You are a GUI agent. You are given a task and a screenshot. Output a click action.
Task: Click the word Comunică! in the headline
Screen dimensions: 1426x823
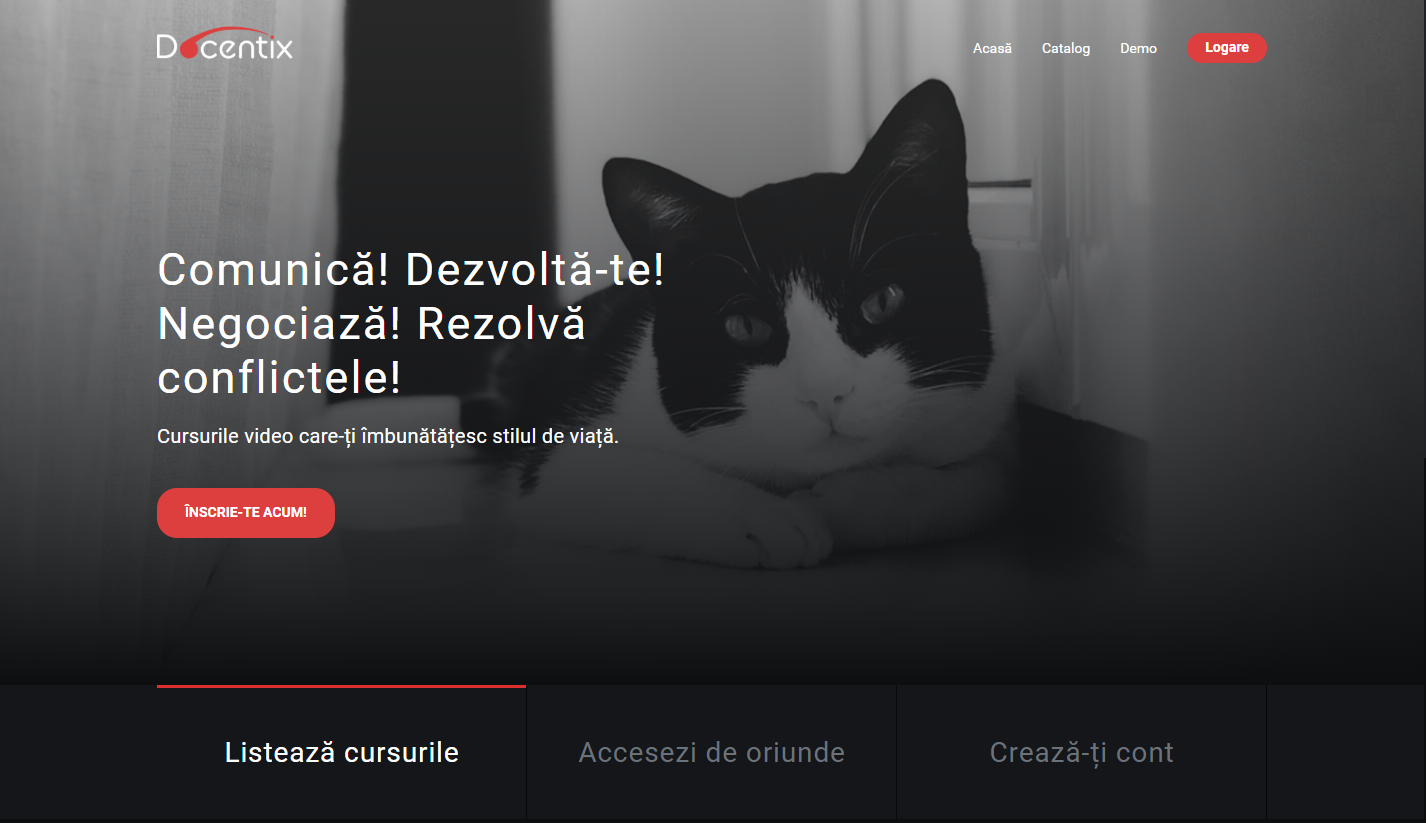[x=274, y=271]
